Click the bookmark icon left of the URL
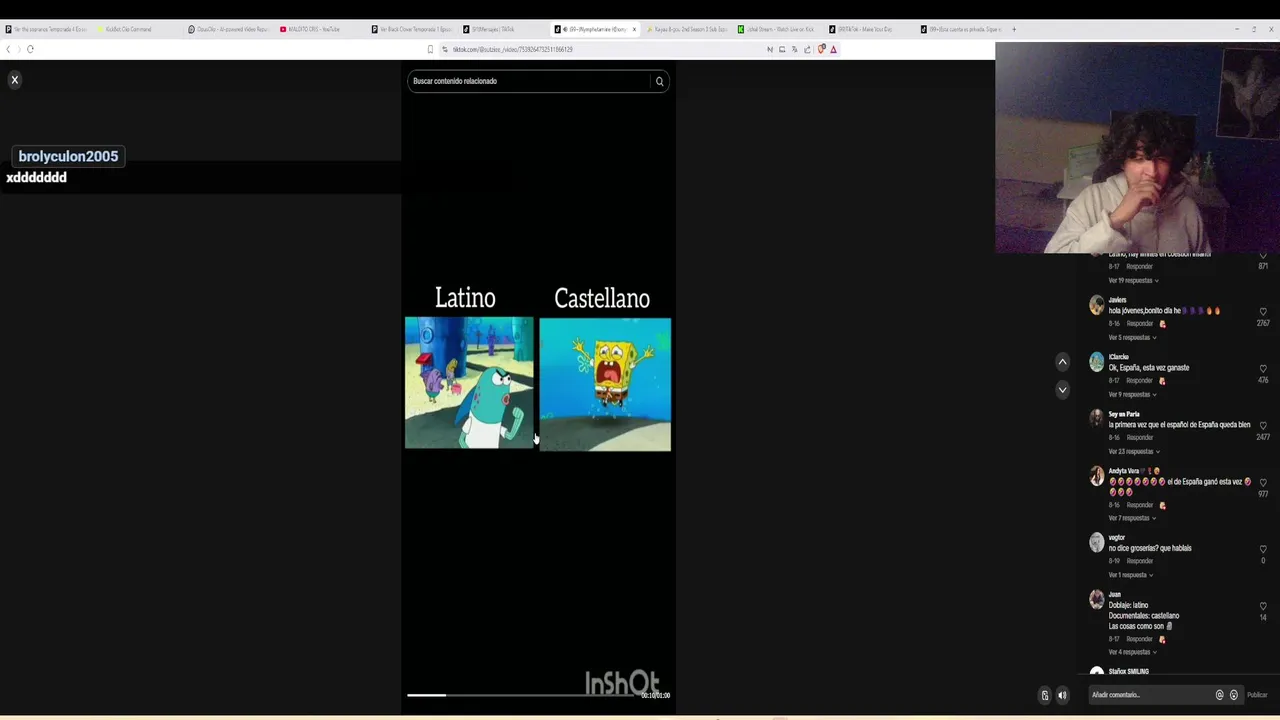Screen dimensions: 1280x720 [430, 49]
